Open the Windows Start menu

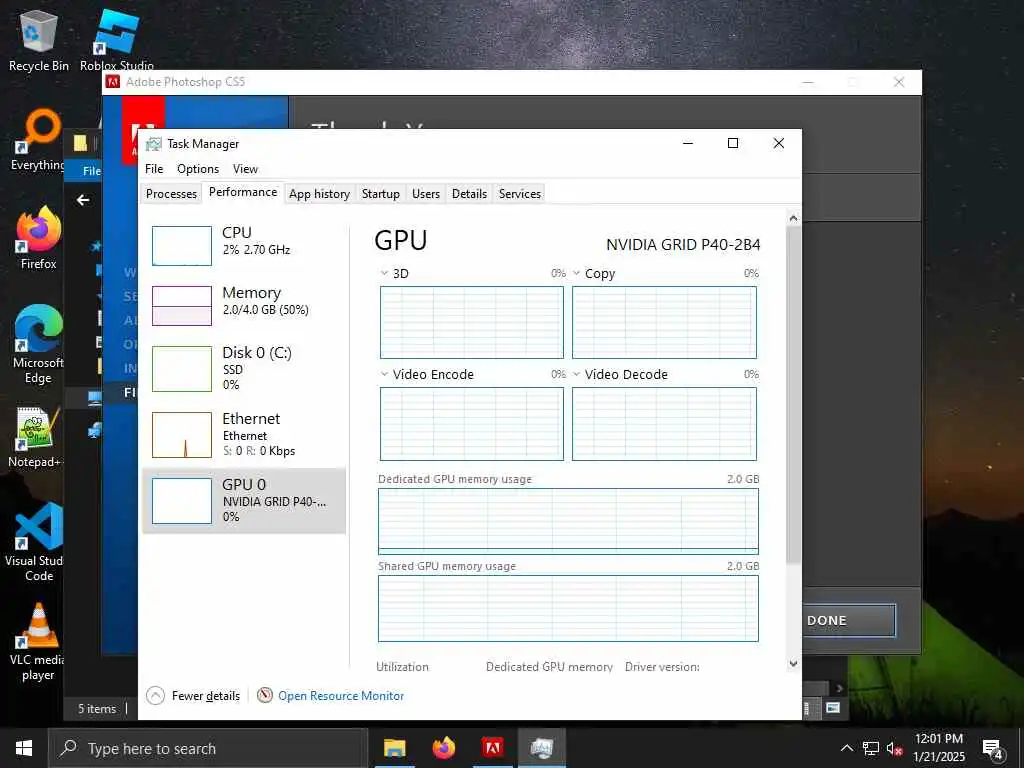tap(24, 748)
